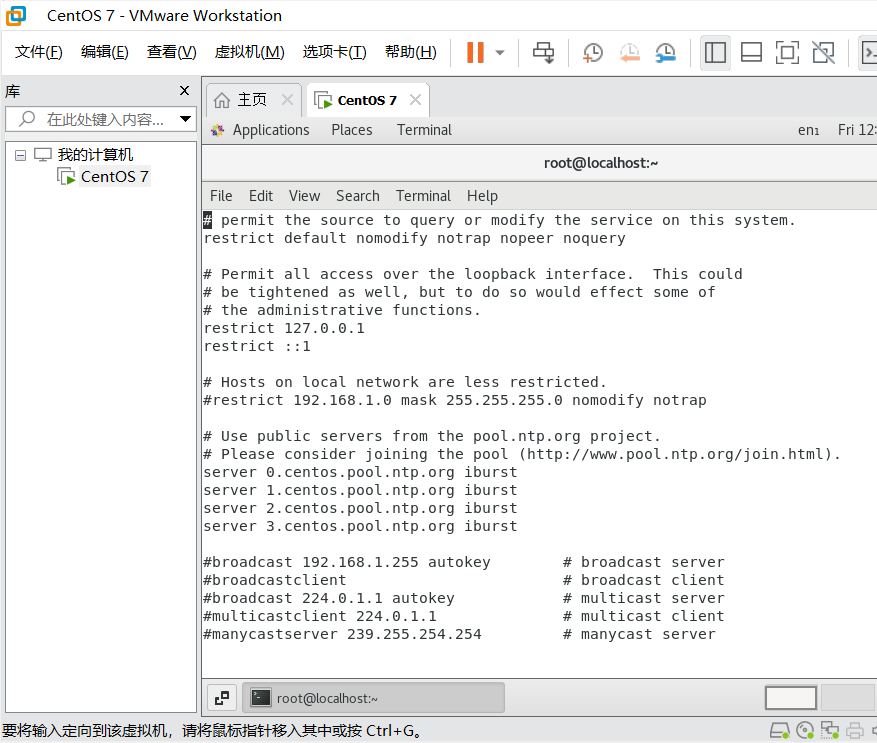877x743 pixels.
Task: Click the root@localhost terminal title bar
Action: (x=601, y=163)
